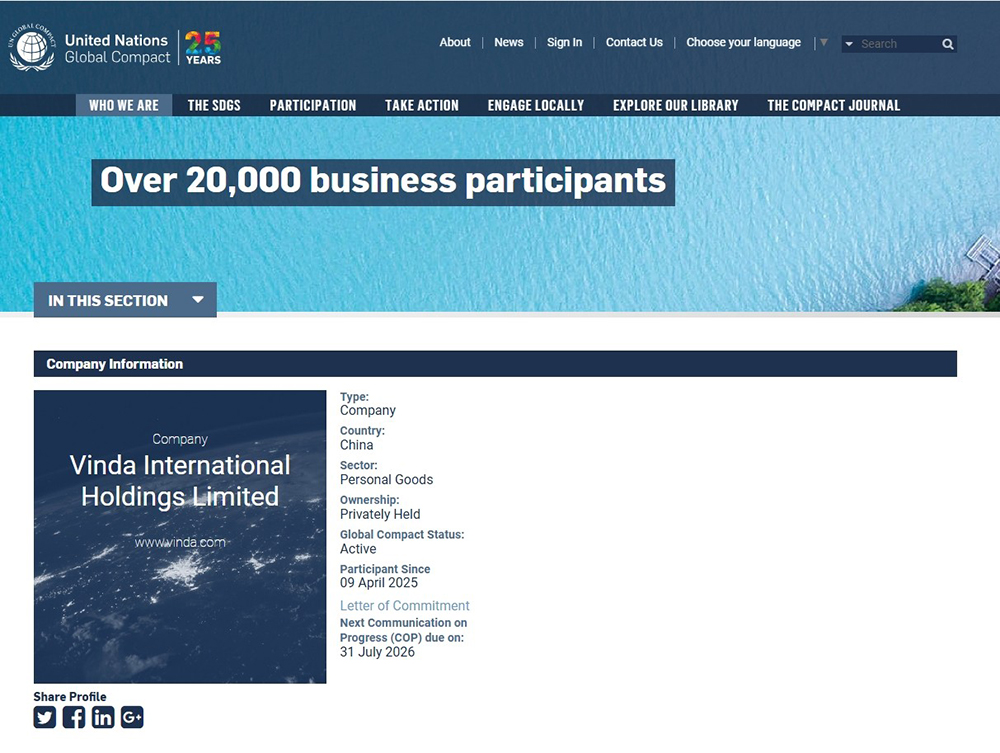Viewport: 1000px width, 753px height.
Task: Open the Choose your language selector
Action: click(x=743, y=42)
